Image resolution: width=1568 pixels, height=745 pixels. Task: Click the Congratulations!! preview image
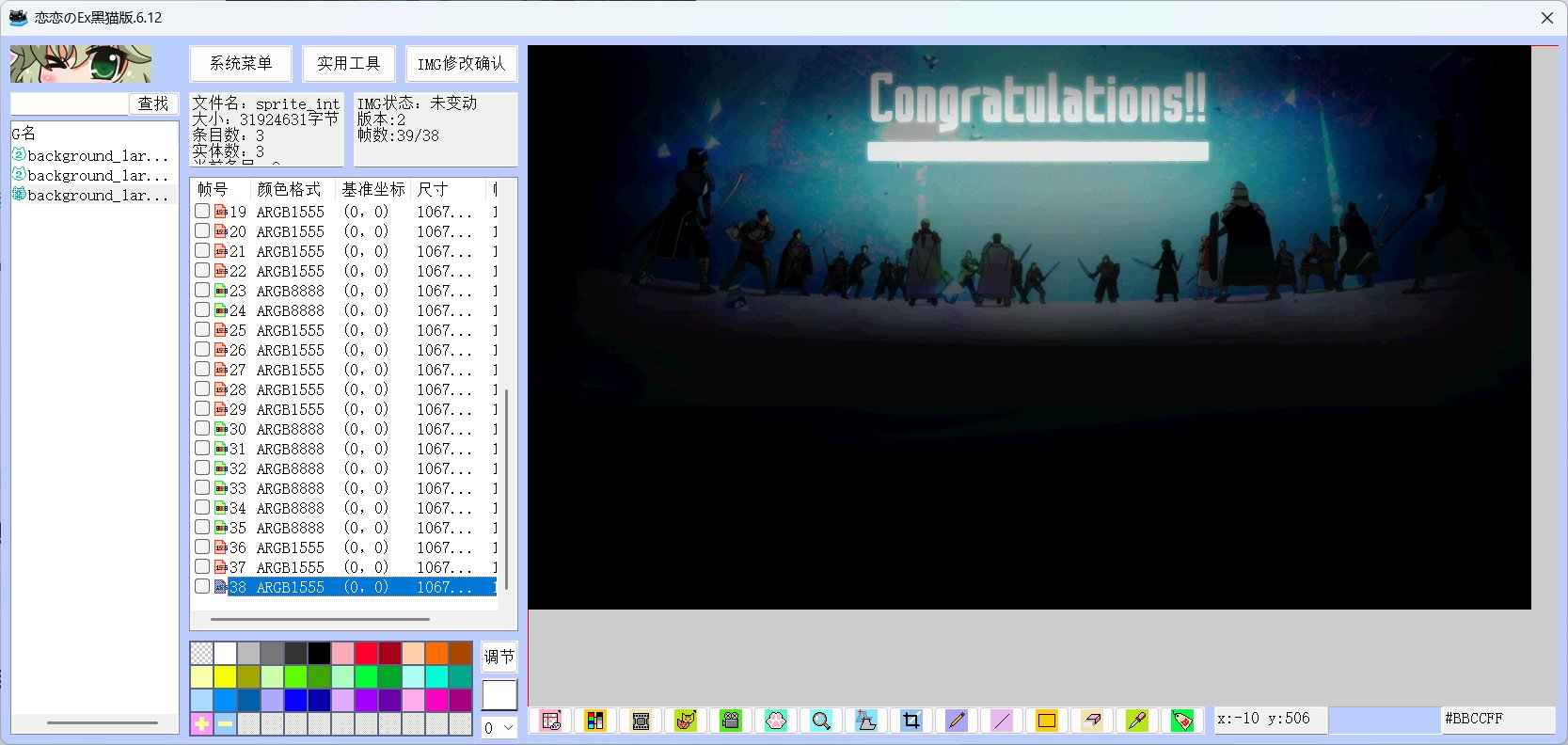pos(1029,327)
